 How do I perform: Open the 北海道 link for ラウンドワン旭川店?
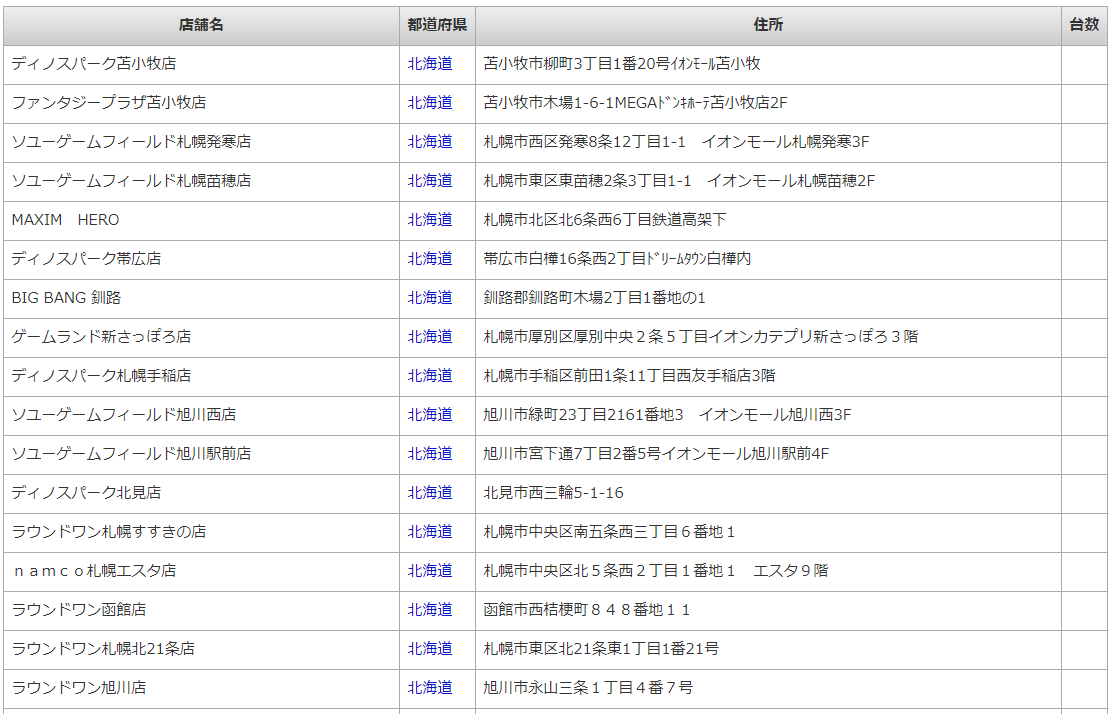(x=429, y=688)
